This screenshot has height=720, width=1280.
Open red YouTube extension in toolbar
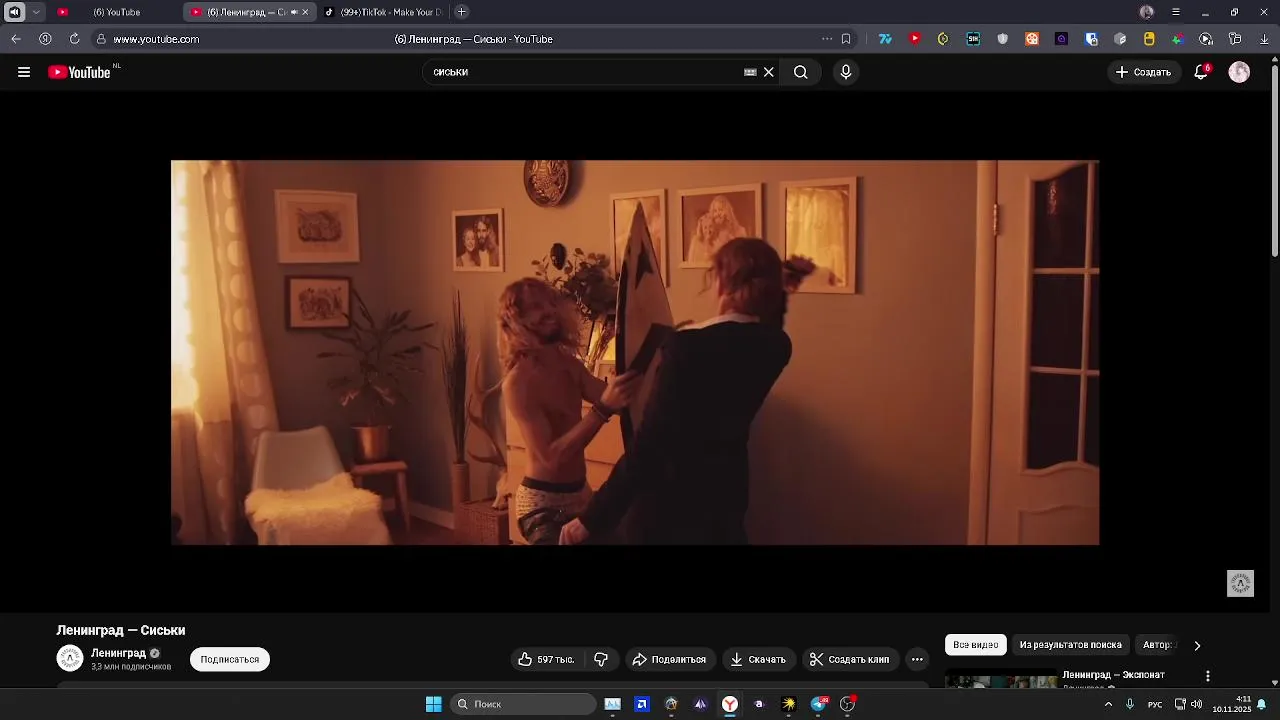pos(914,39)
